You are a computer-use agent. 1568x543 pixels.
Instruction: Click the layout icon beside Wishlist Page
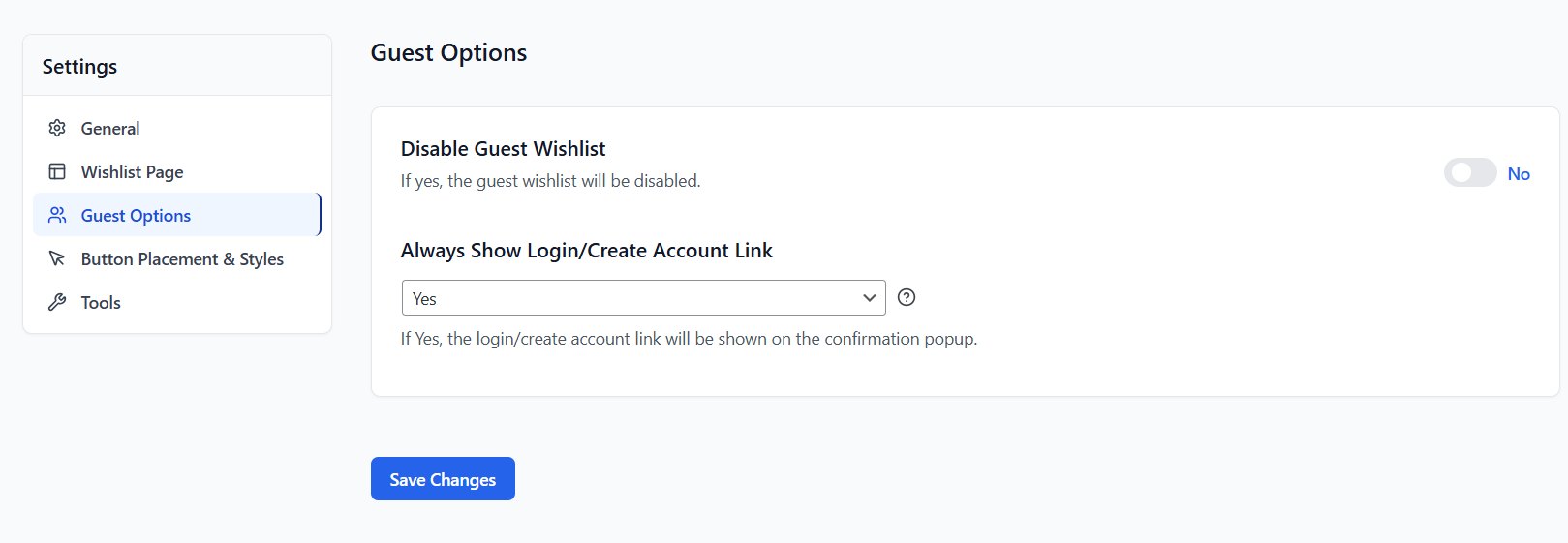point(57,171)
